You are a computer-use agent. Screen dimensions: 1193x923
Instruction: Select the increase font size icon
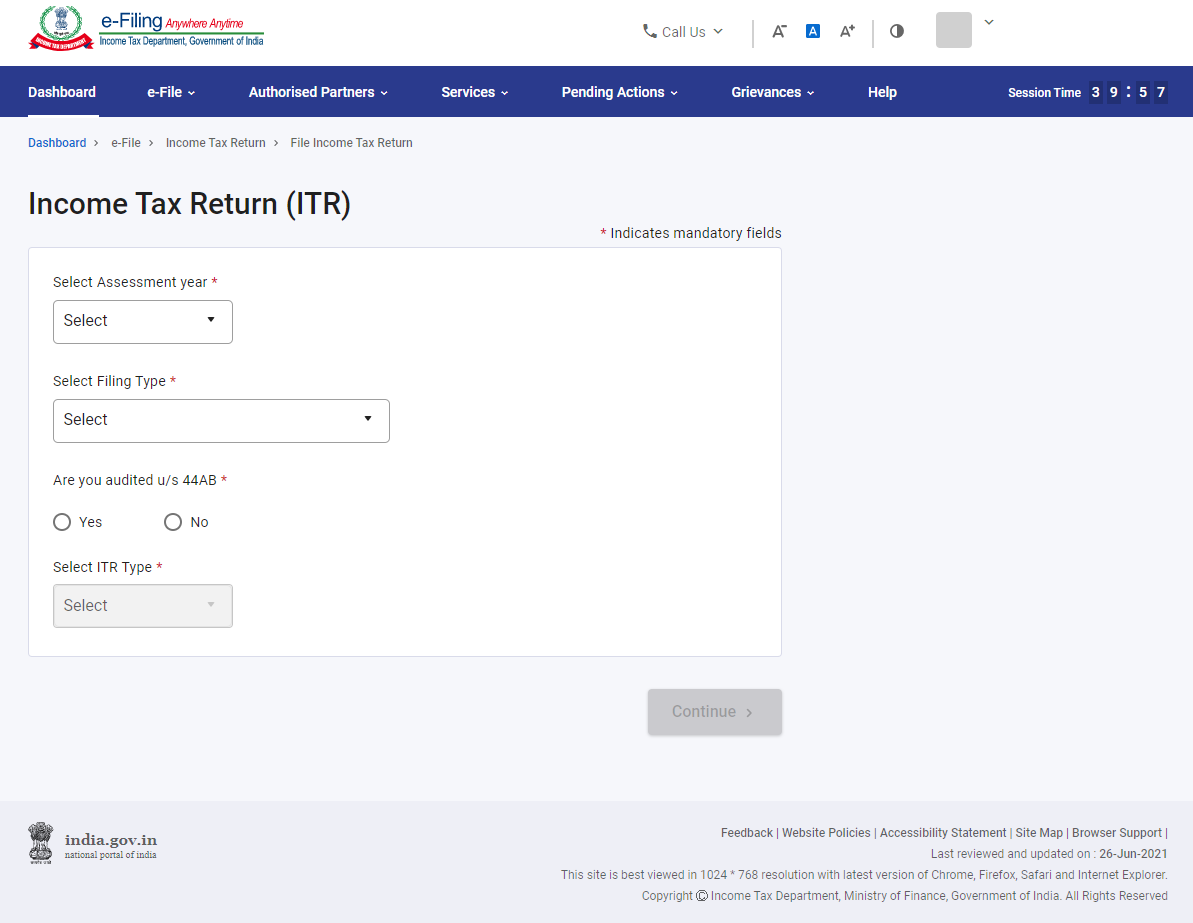[x=846, y=30]
